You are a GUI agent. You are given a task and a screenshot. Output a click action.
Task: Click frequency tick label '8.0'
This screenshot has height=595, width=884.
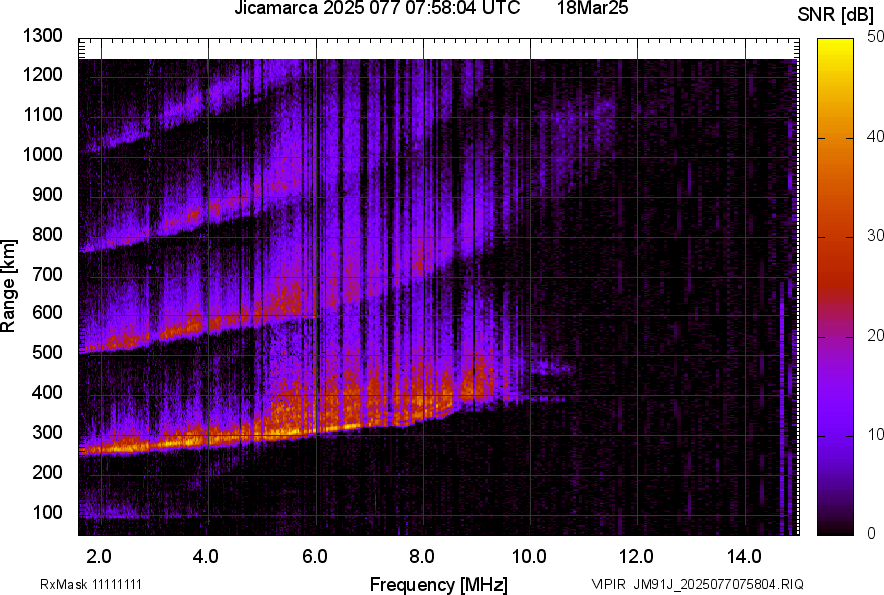(422, 557)
